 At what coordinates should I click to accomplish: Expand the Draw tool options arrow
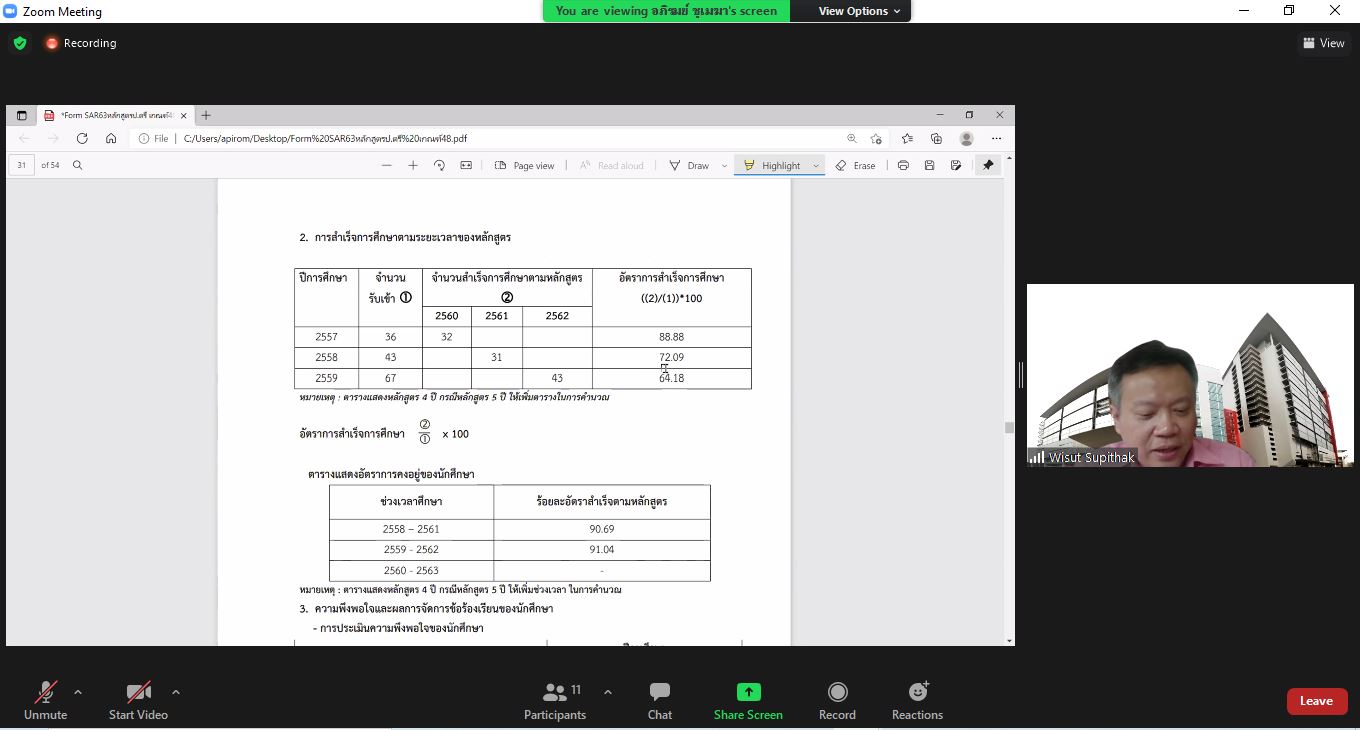[724, 165]
